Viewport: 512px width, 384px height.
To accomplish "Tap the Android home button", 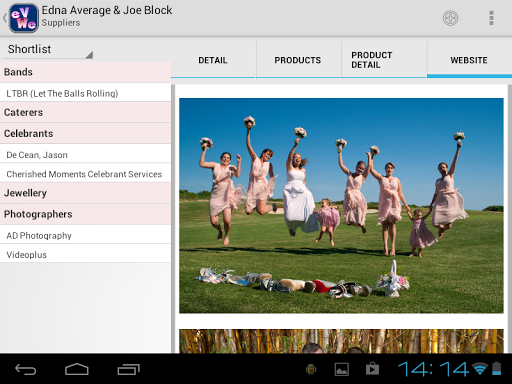I will [77, 369].
